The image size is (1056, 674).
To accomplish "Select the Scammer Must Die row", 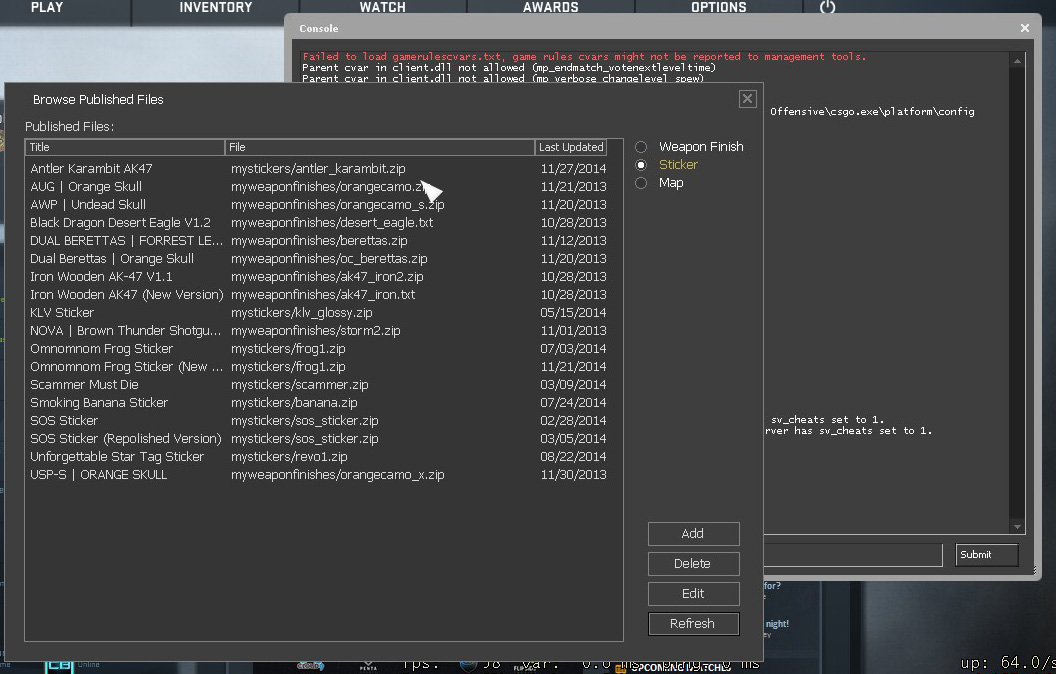I will [318, 384].
